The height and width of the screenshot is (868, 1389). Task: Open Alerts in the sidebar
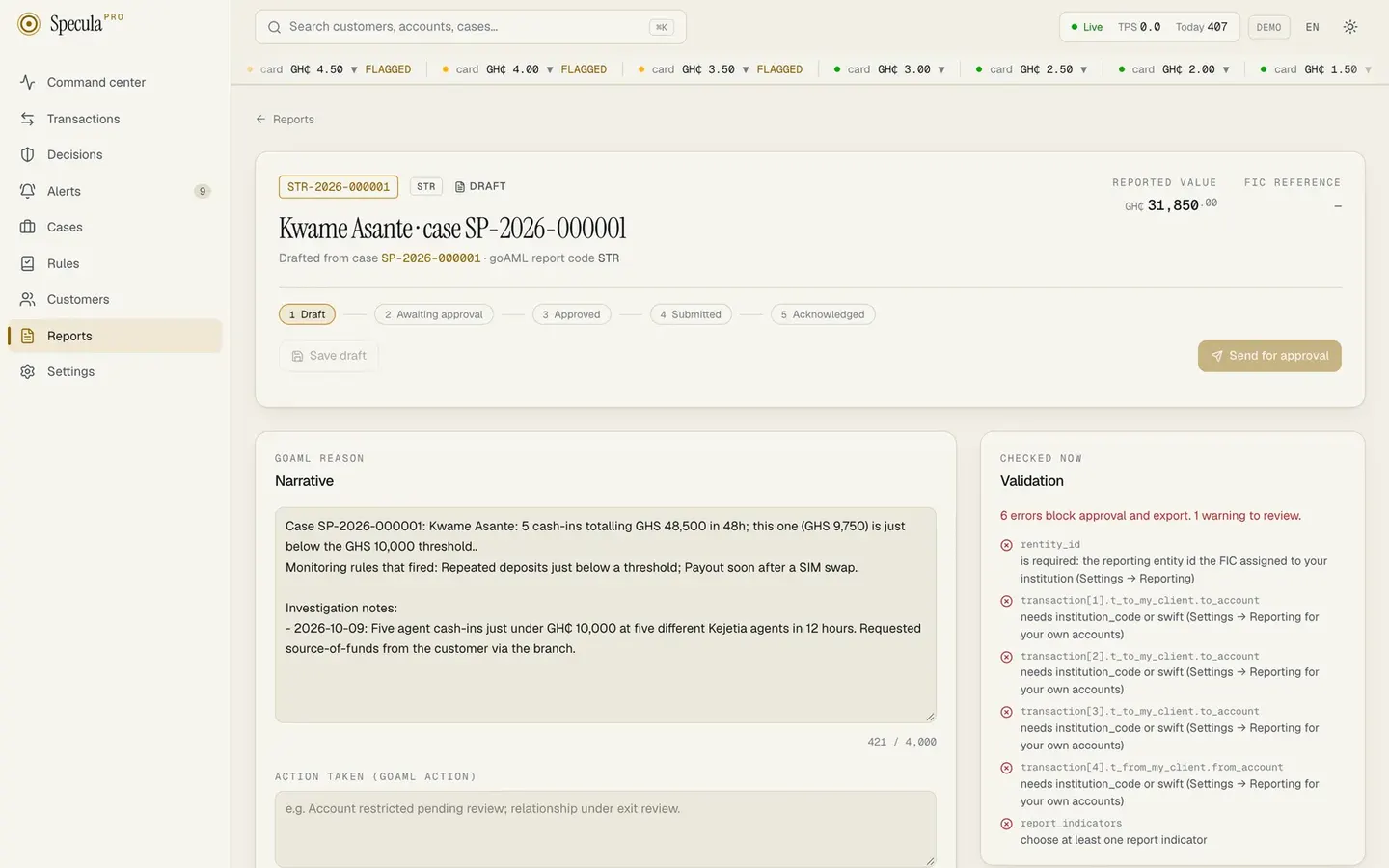tap(115, 191)
